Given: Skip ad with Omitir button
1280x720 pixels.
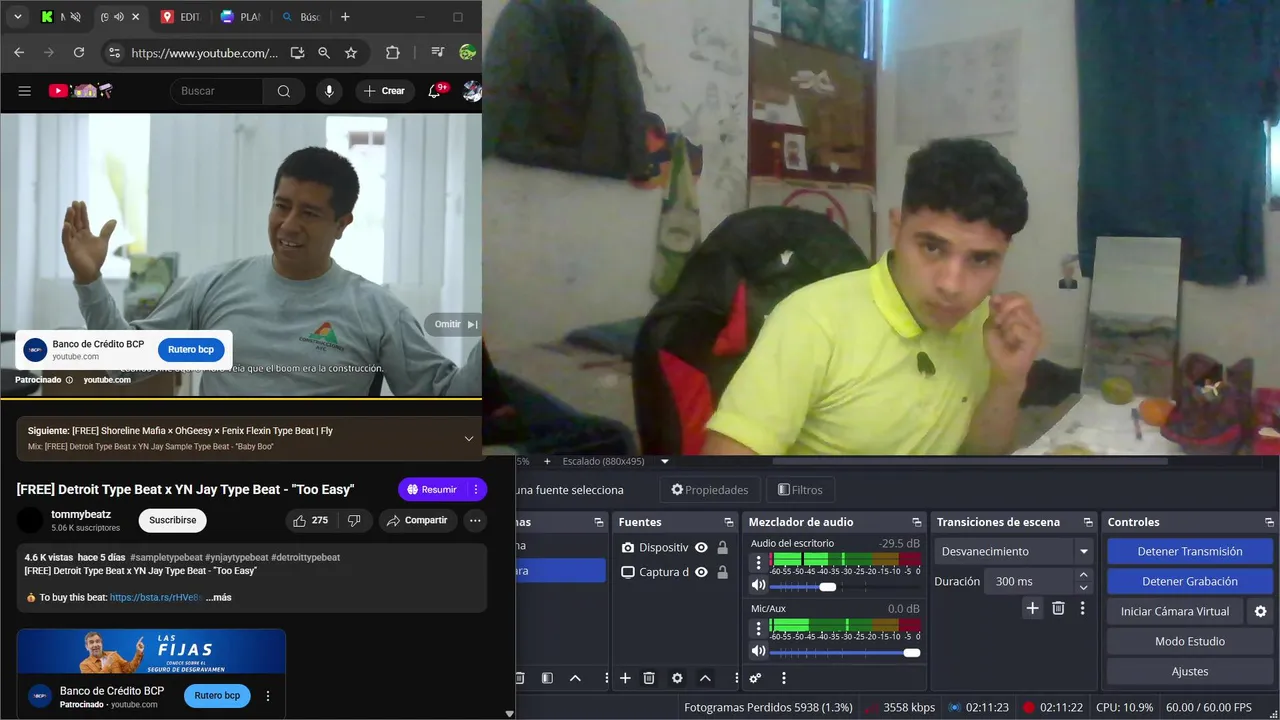Looking at the screenshot, I should (454, 324).
